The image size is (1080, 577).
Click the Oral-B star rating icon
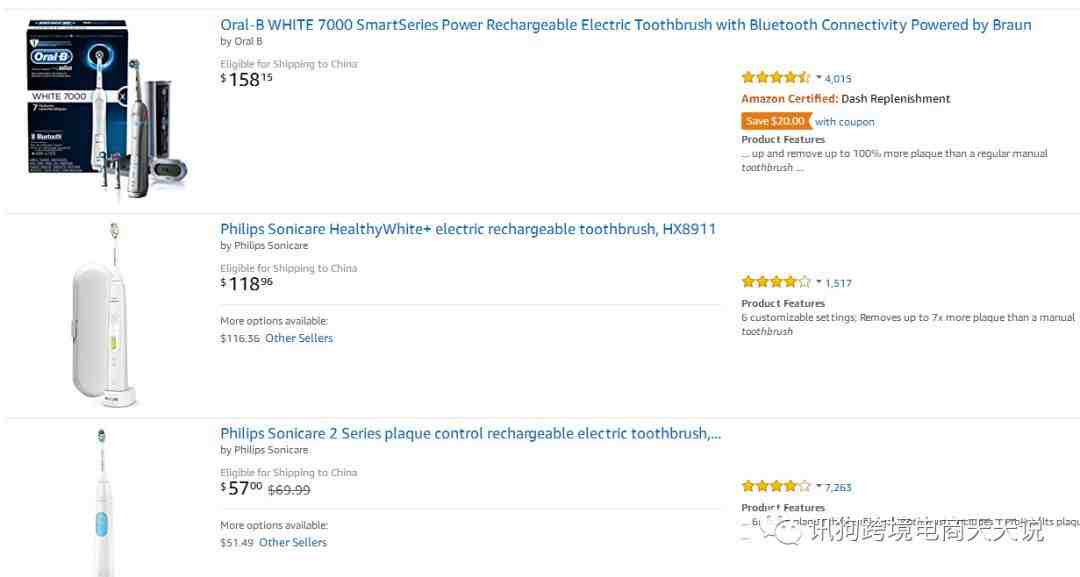[775, 78]
